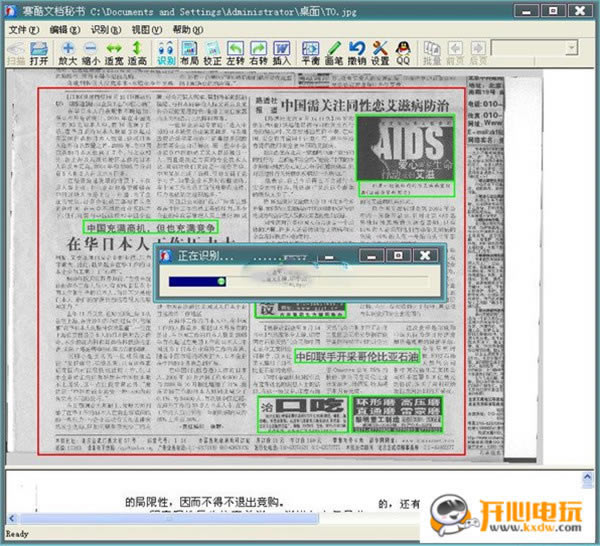Image resolution: width=600 pixels, height=546 pixels.
Task: Fit to width with 适宽 icon
Action: click(114, 53)
